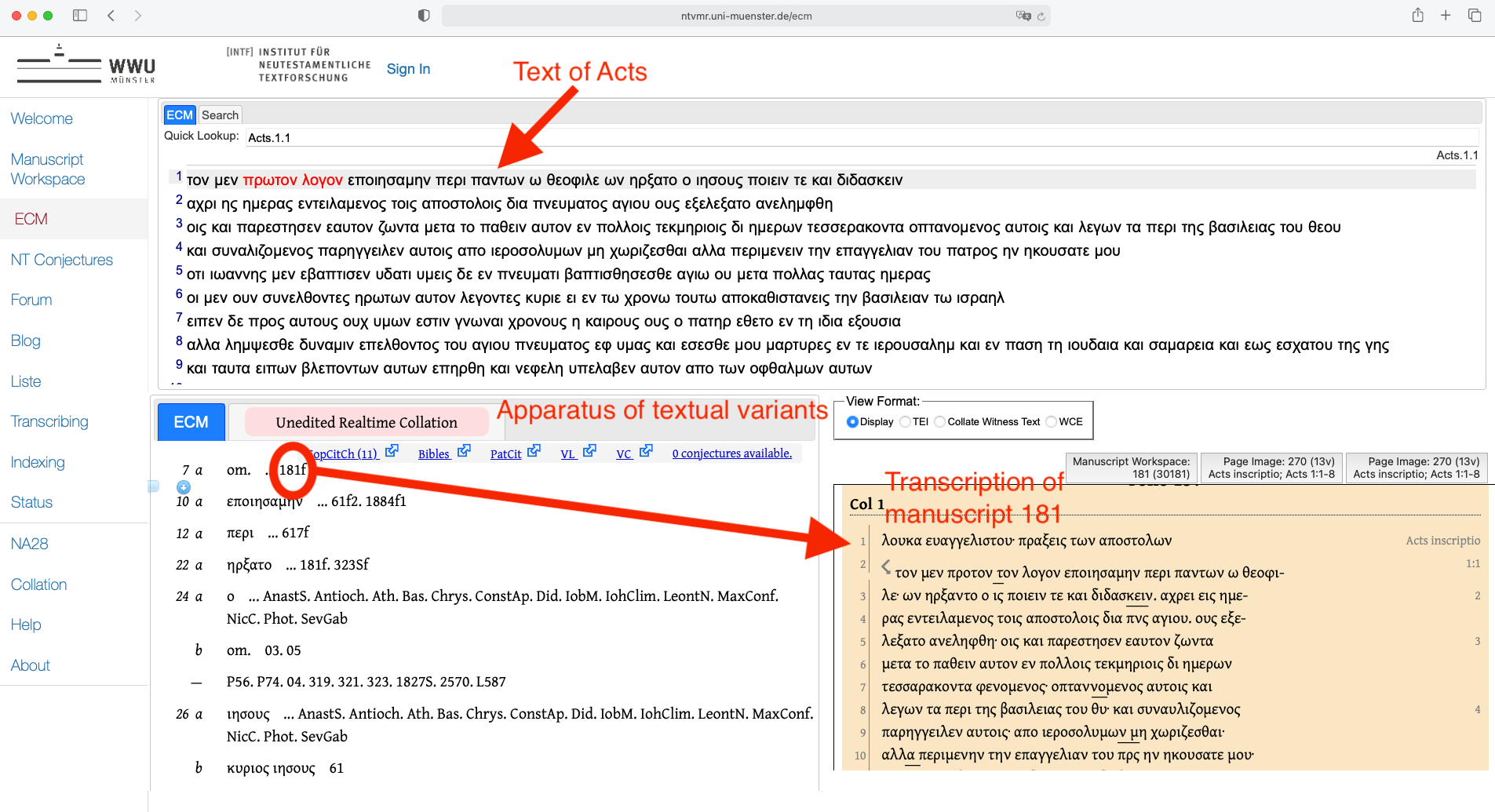Toggle the browser sidebar icon
Screen dimensions: 1495x812
(79, 15)
